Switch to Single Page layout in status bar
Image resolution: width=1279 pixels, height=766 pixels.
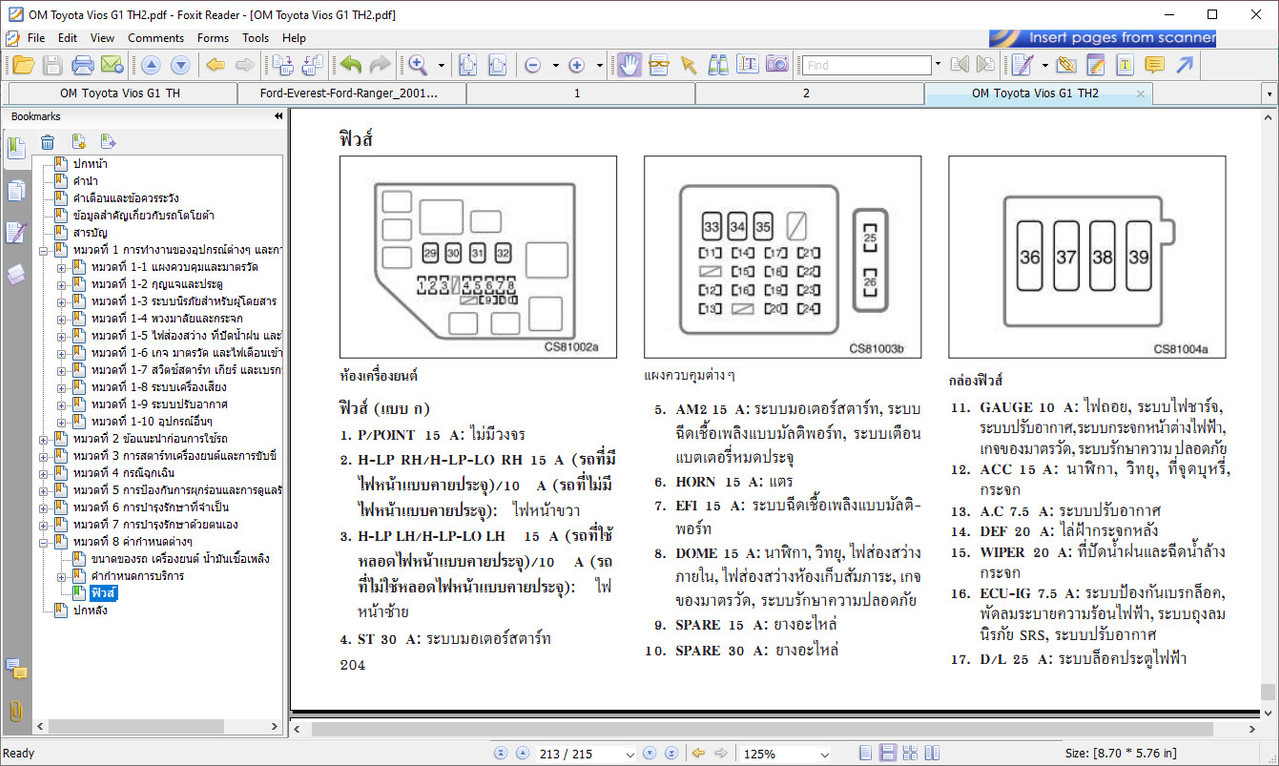(865, 753)
